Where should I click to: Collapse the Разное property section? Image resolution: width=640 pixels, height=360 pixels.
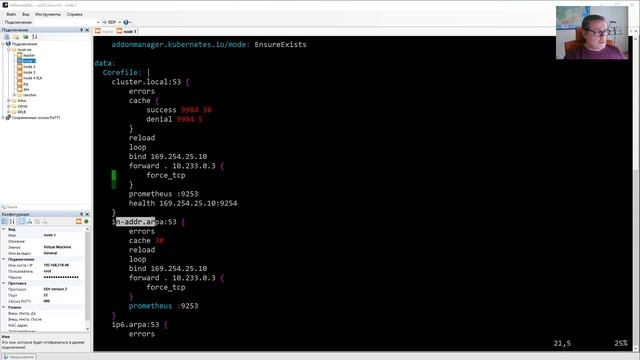tap(4, 307)
